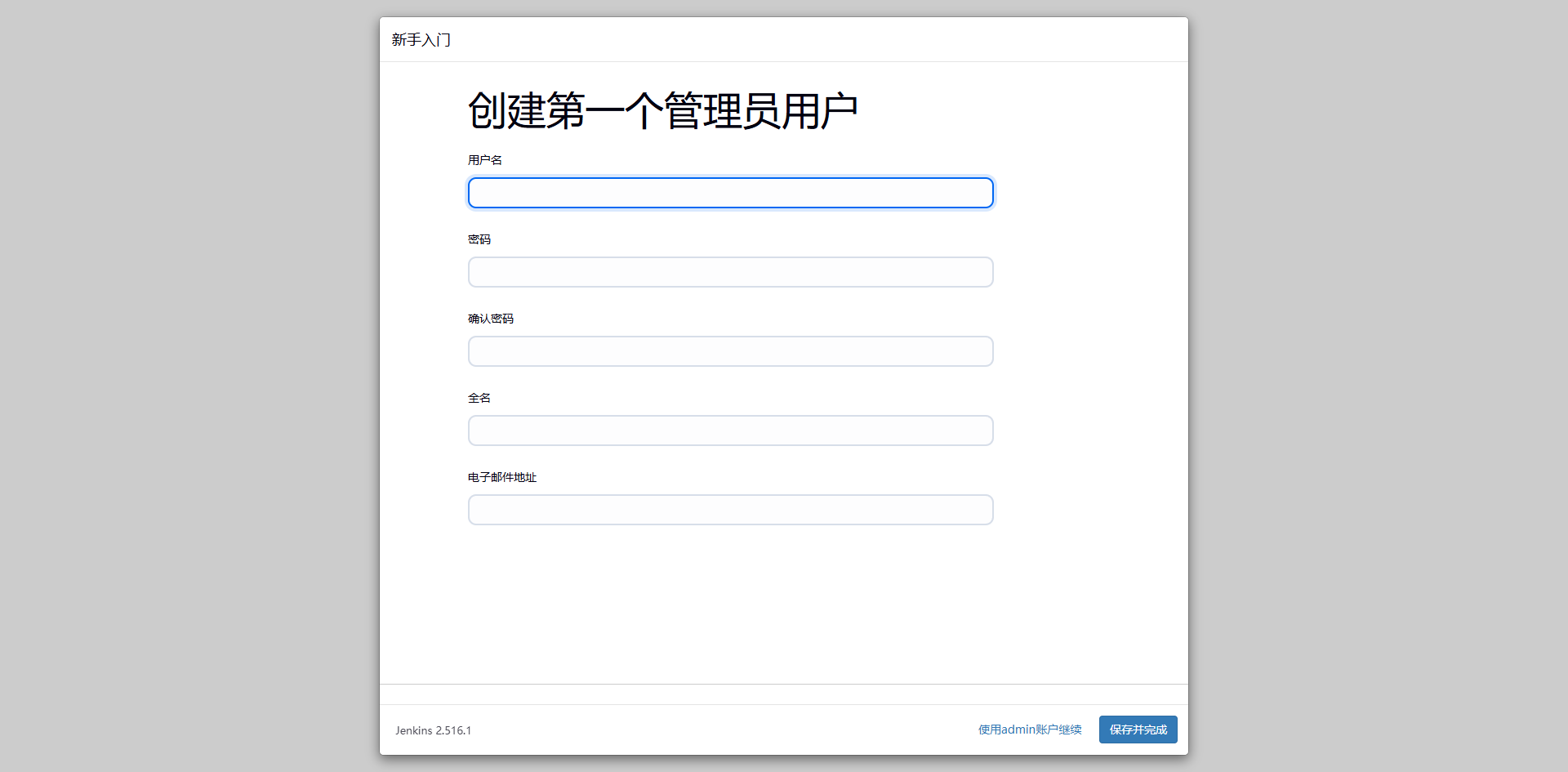The image size is (1568, 772).
Task: Focus the 电子邮件地址 email field
Action: pyautogui.click(x=730, y=510)
